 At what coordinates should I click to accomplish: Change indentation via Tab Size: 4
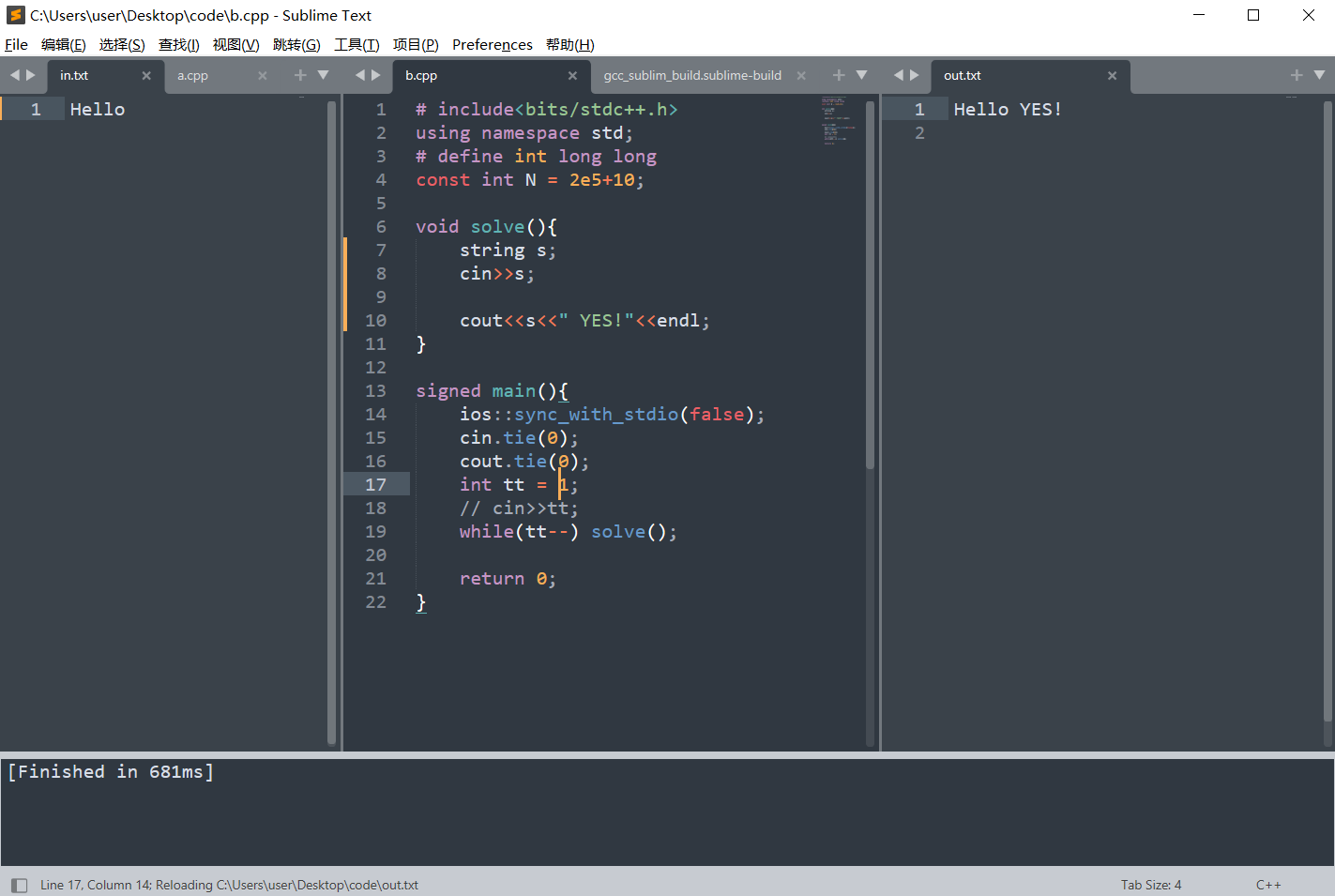coord(1150,885)
